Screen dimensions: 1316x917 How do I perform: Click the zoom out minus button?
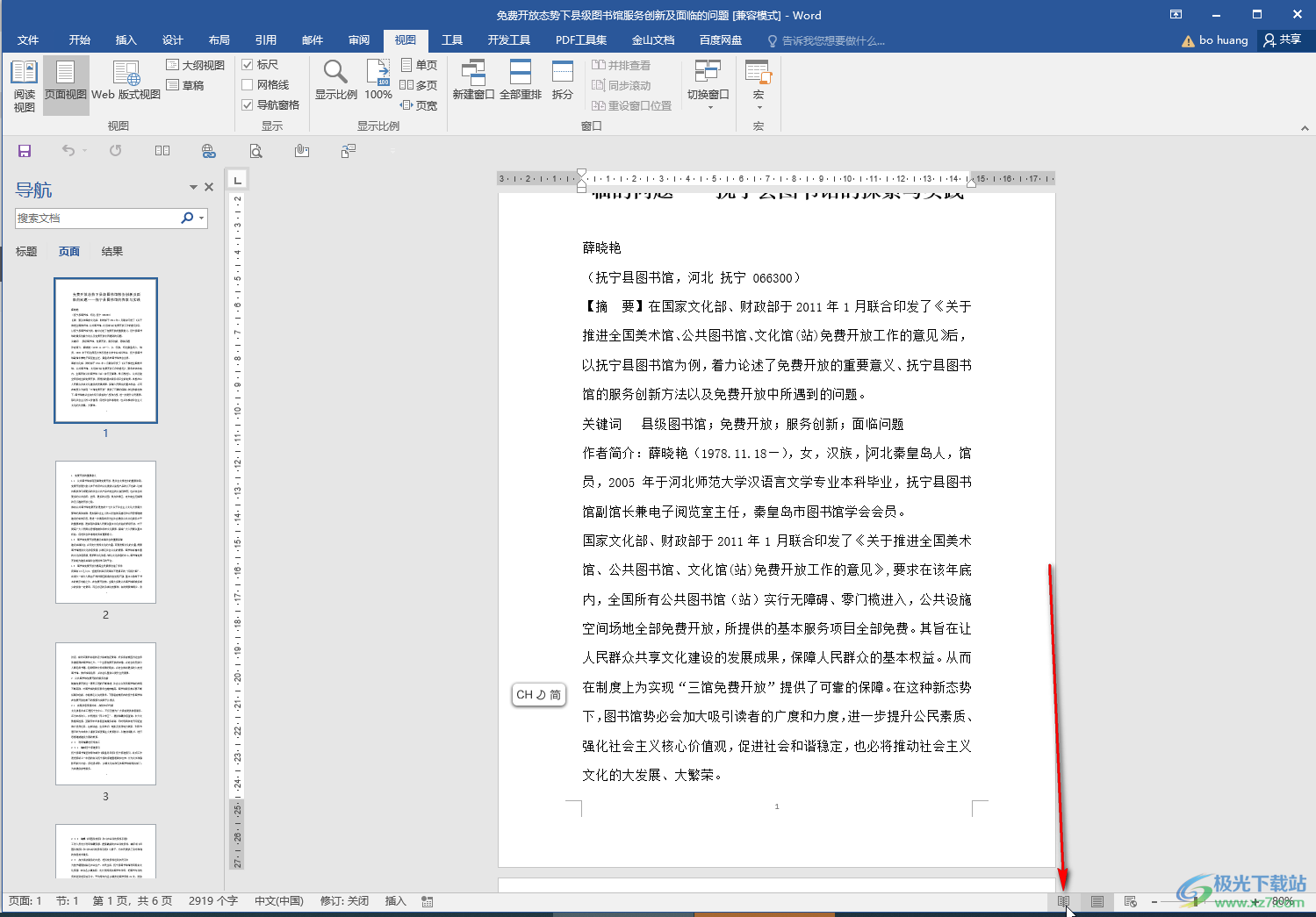coord(1154,901)
